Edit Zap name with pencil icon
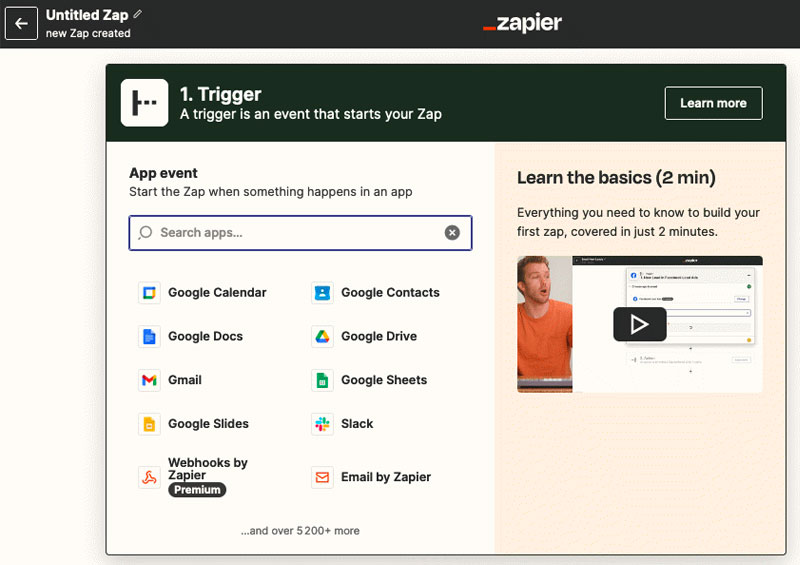 137,14
